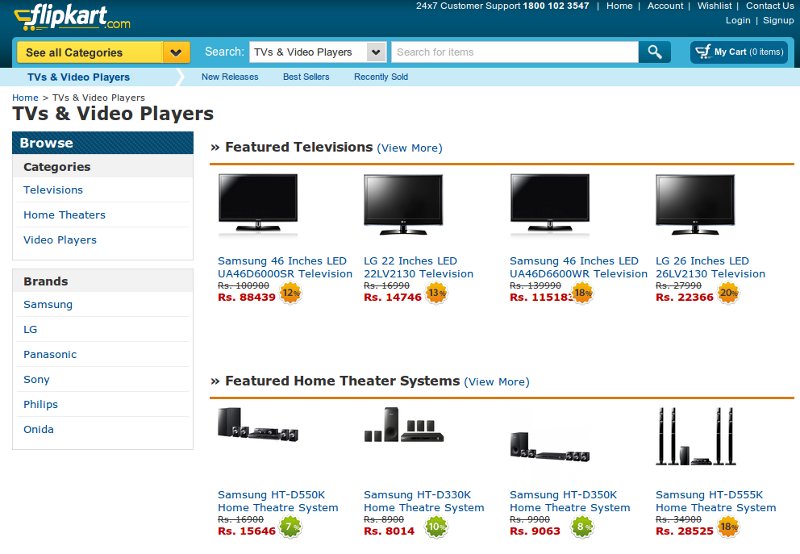Open Samsung HT-D550K Home Theatre System link
800x554 pixels.
[278, 501]
